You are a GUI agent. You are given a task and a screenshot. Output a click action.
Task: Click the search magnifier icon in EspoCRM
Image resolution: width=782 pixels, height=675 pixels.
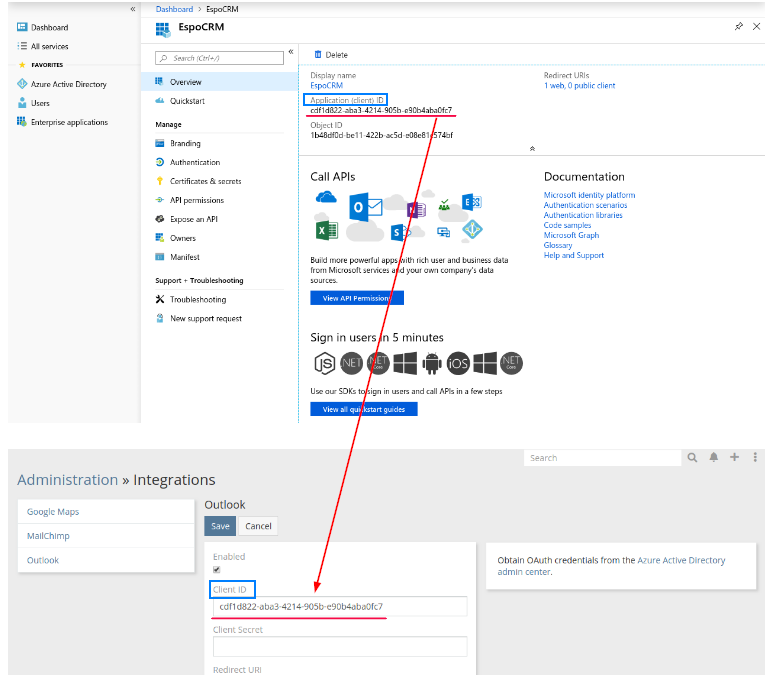click(x=692, y=458)
